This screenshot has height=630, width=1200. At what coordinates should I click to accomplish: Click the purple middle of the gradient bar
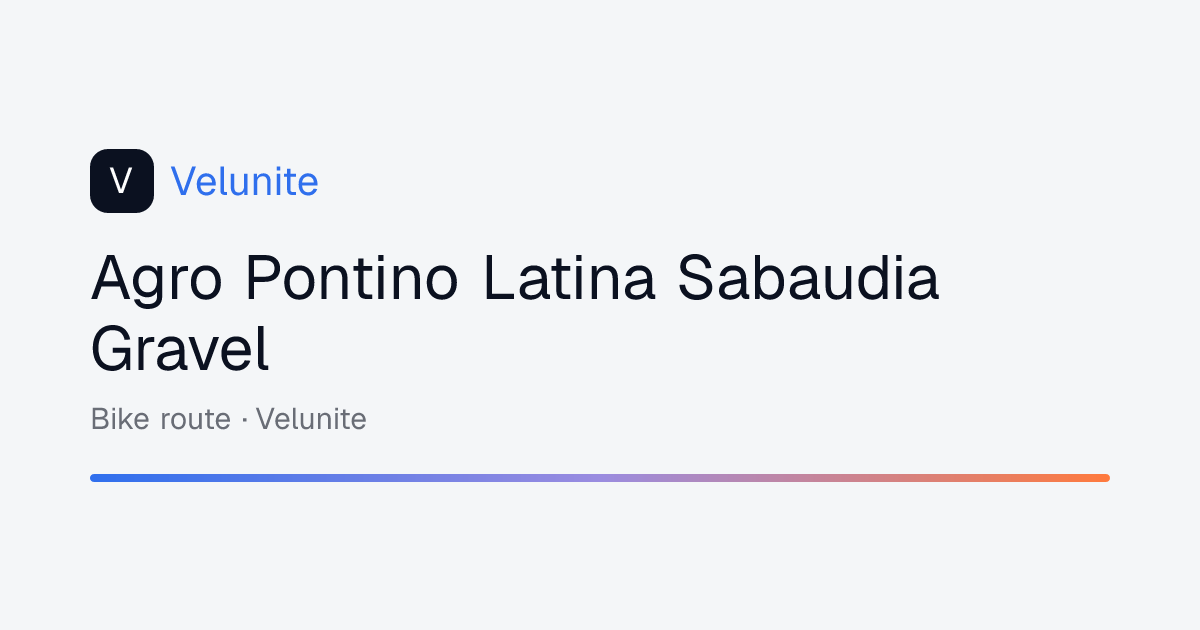pos(600,478)
